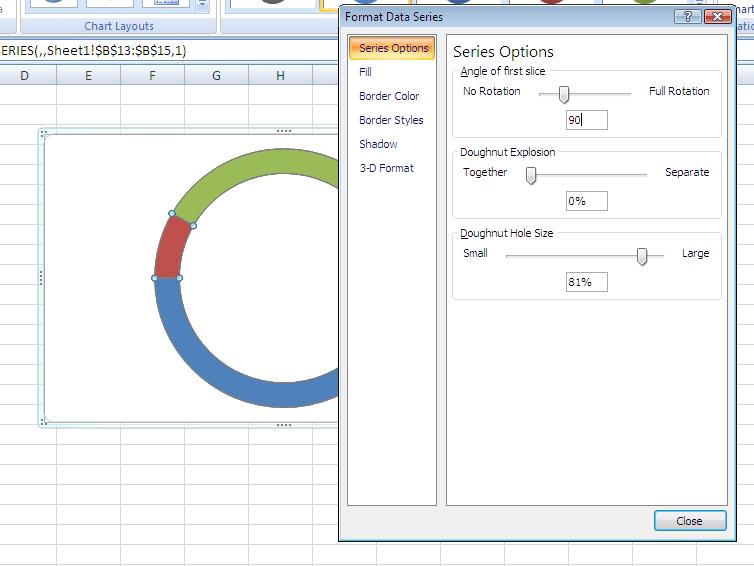Click the chart's bottom edge resize handle
The width and height of the screenshot is (754, 566).
[284, 425]
